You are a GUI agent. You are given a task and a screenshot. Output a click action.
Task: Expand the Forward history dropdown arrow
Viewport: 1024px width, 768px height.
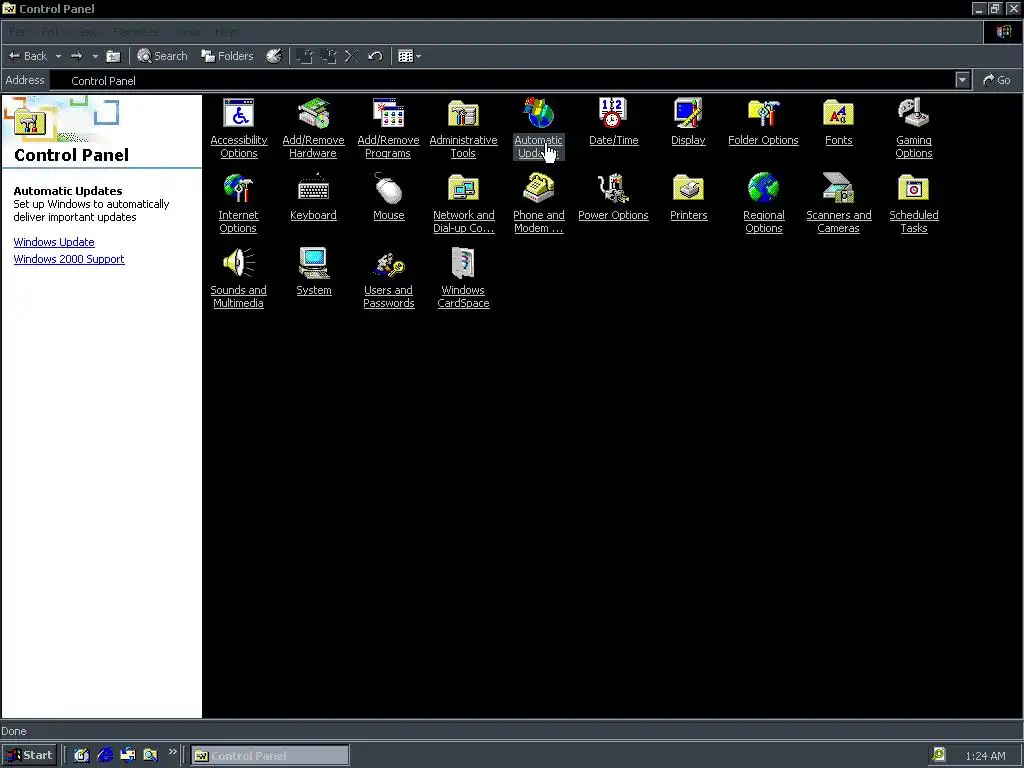pos(95,56)
